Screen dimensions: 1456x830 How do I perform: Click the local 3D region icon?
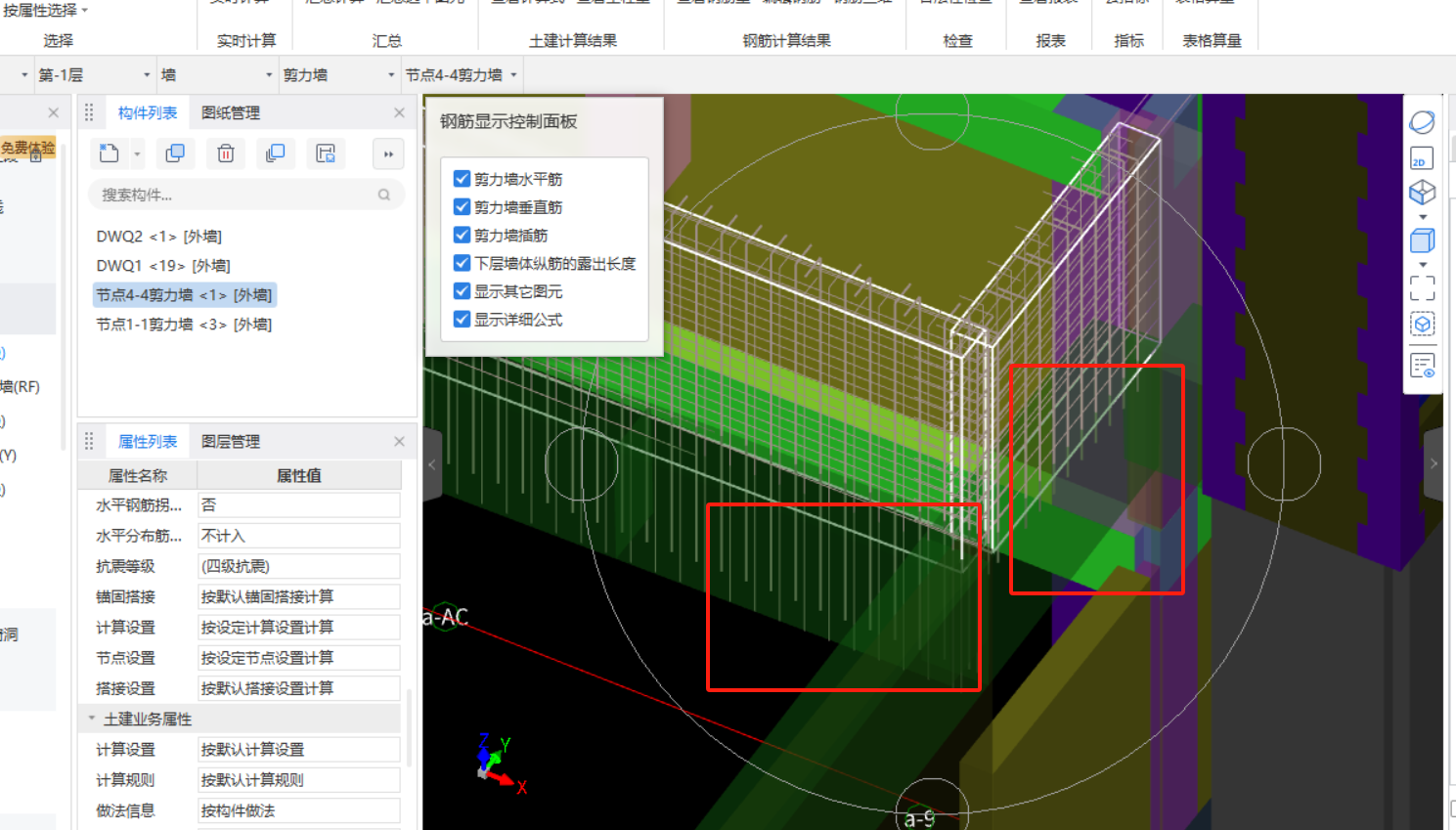pyautogui.click(x=1422, y=325)
